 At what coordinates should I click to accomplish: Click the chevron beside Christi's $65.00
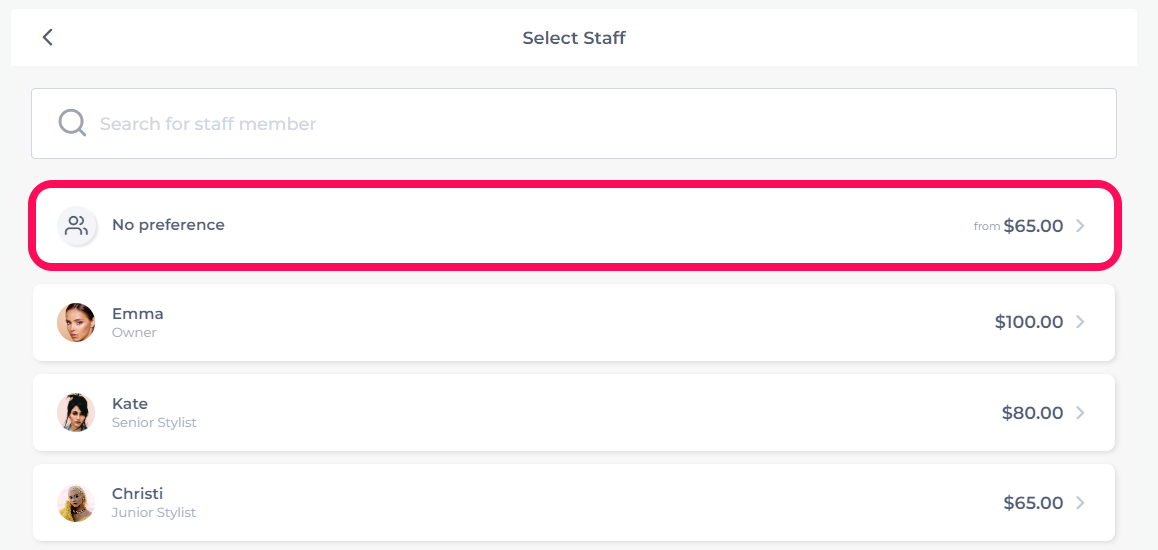1080,503
